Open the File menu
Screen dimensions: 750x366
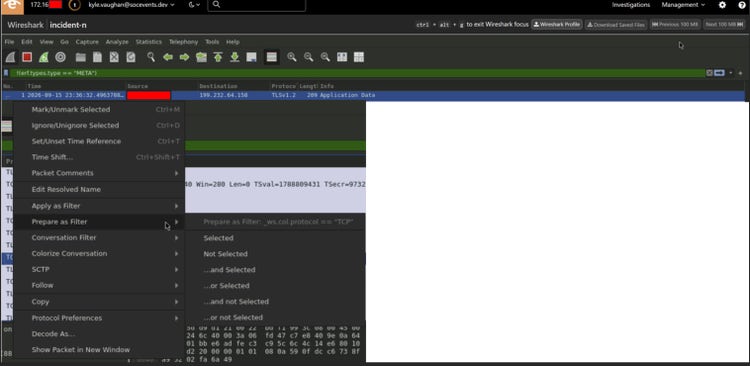point(9,42)
